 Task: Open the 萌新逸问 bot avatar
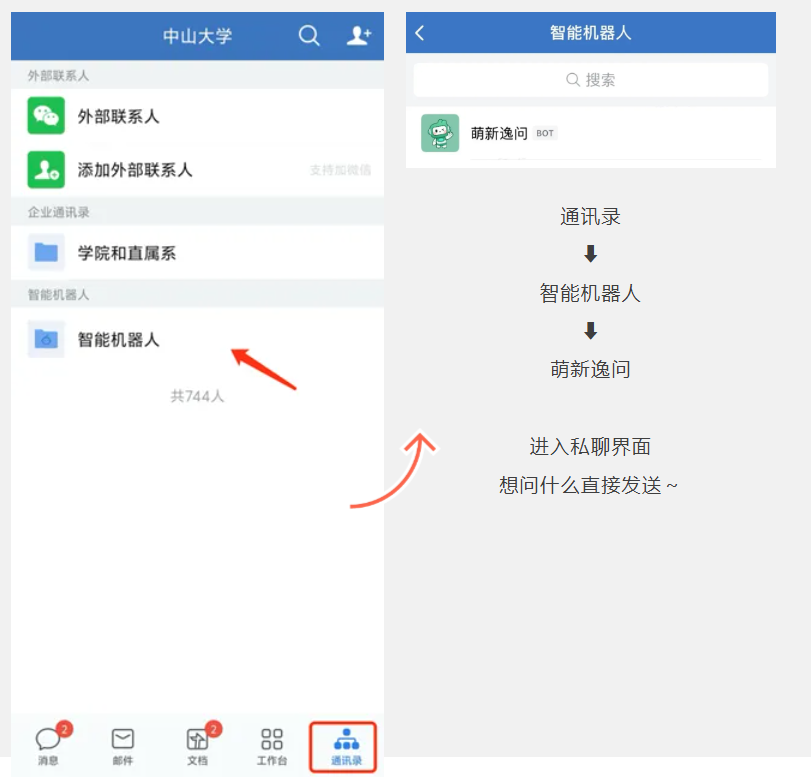tap(440, 133)
